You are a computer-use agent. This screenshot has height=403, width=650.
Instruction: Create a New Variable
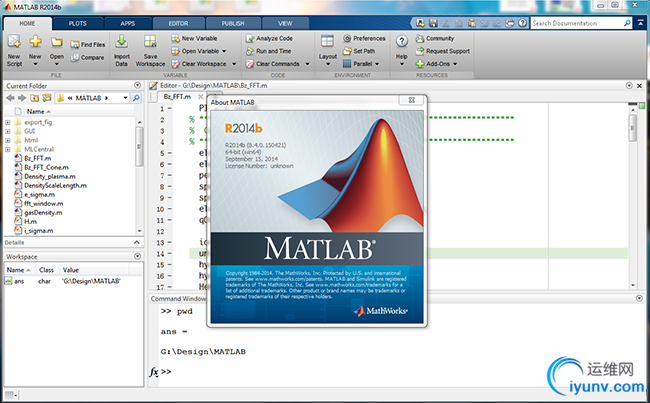(x=194, y=38)
